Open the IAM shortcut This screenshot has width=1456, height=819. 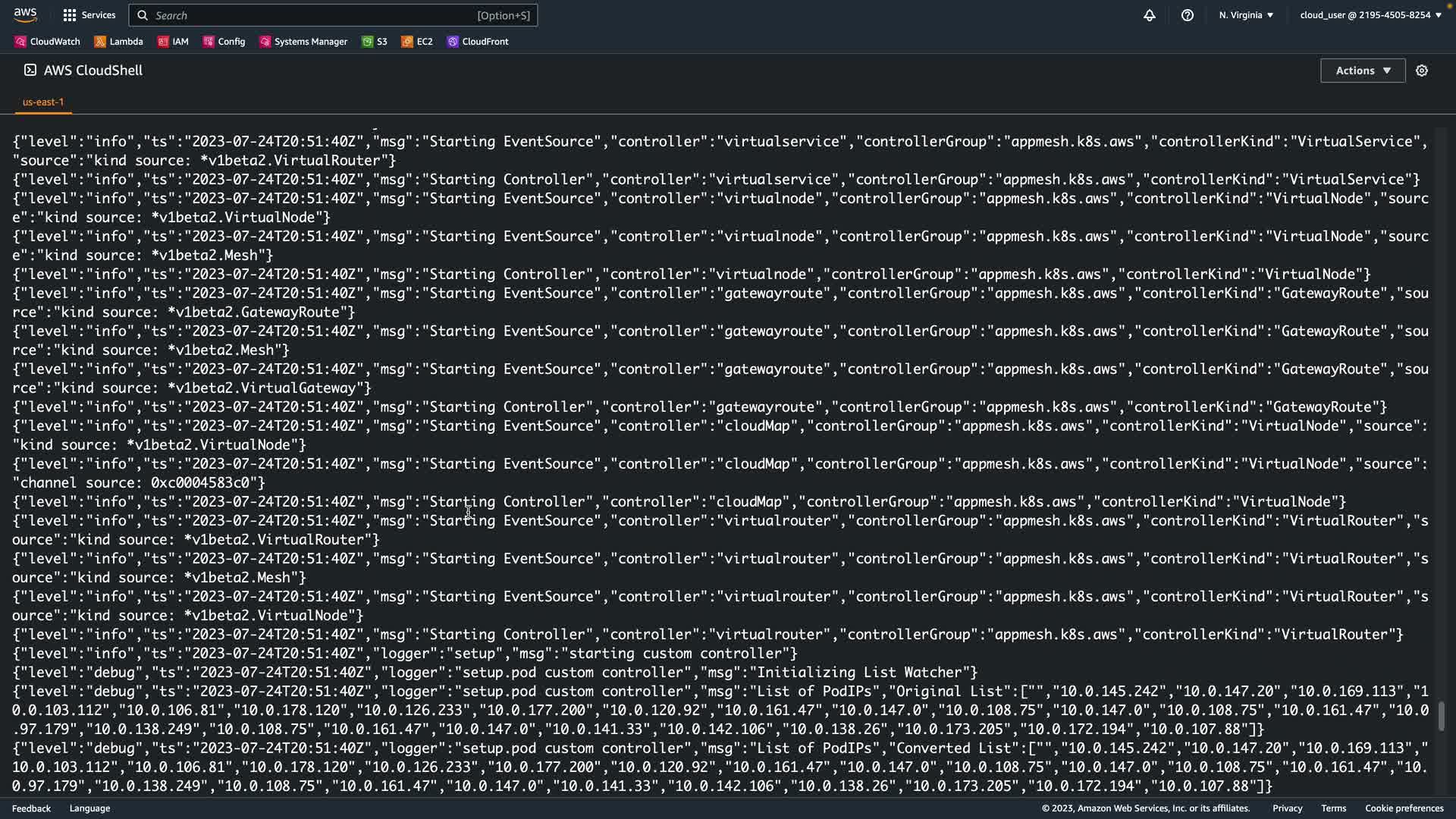tap(173, 42)
